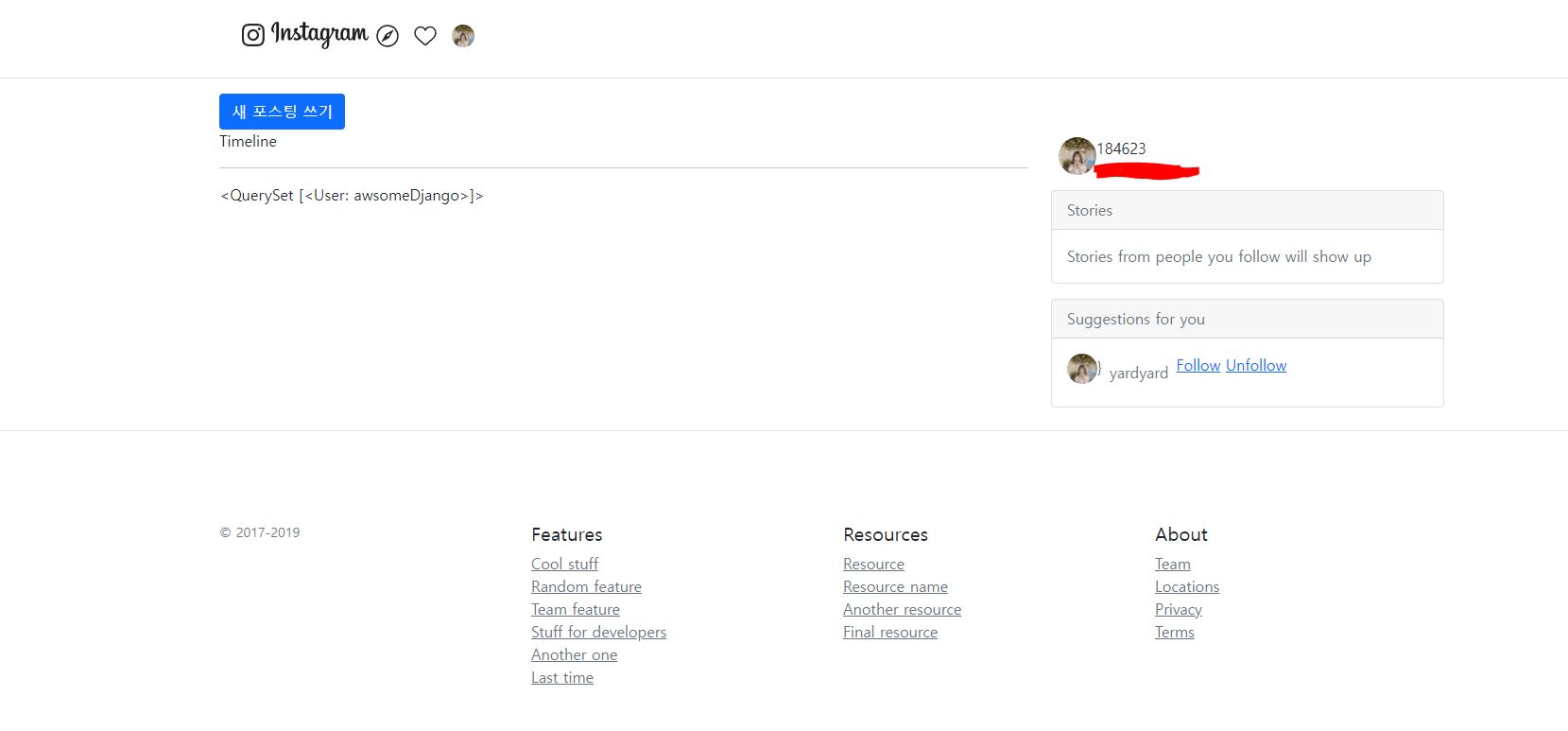The width and height of the screenshot is (1568, 731).
Task: Open the Final resource link
Action: (890, 632)
